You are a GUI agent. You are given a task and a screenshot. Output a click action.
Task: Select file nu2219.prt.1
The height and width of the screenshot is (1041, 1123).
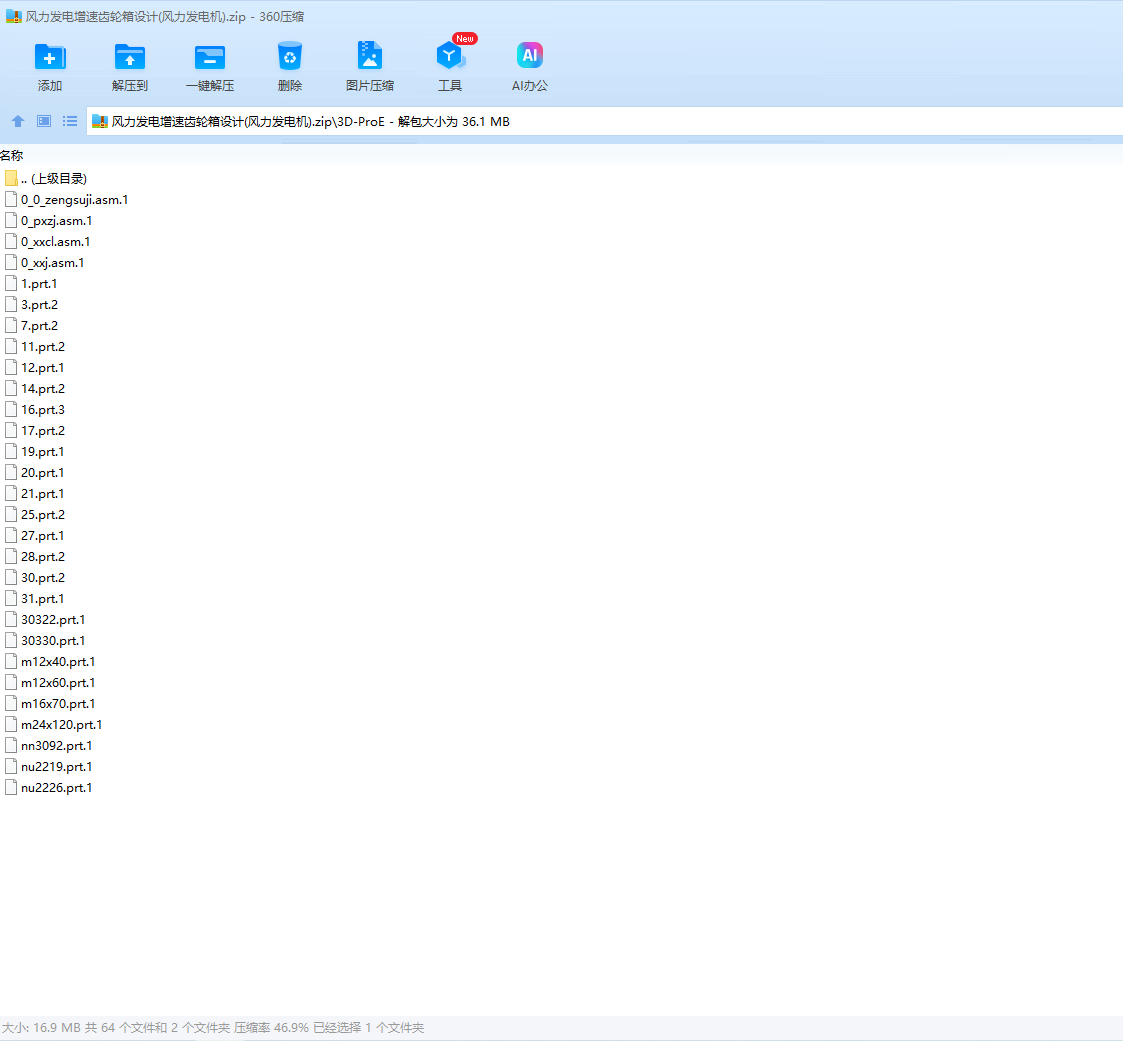[x=57, y=767]
